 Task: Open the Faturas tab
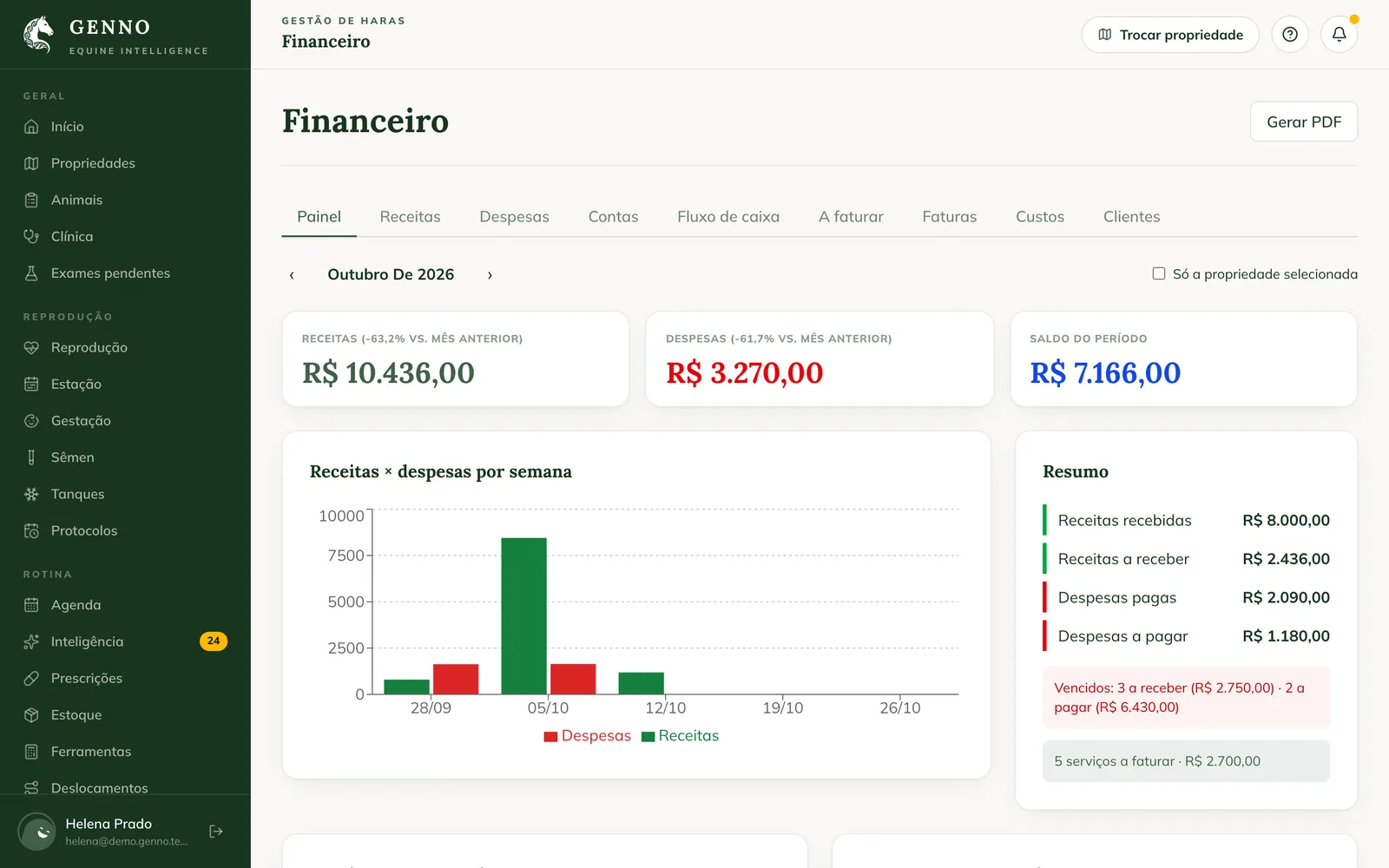[x=950, y=217]
